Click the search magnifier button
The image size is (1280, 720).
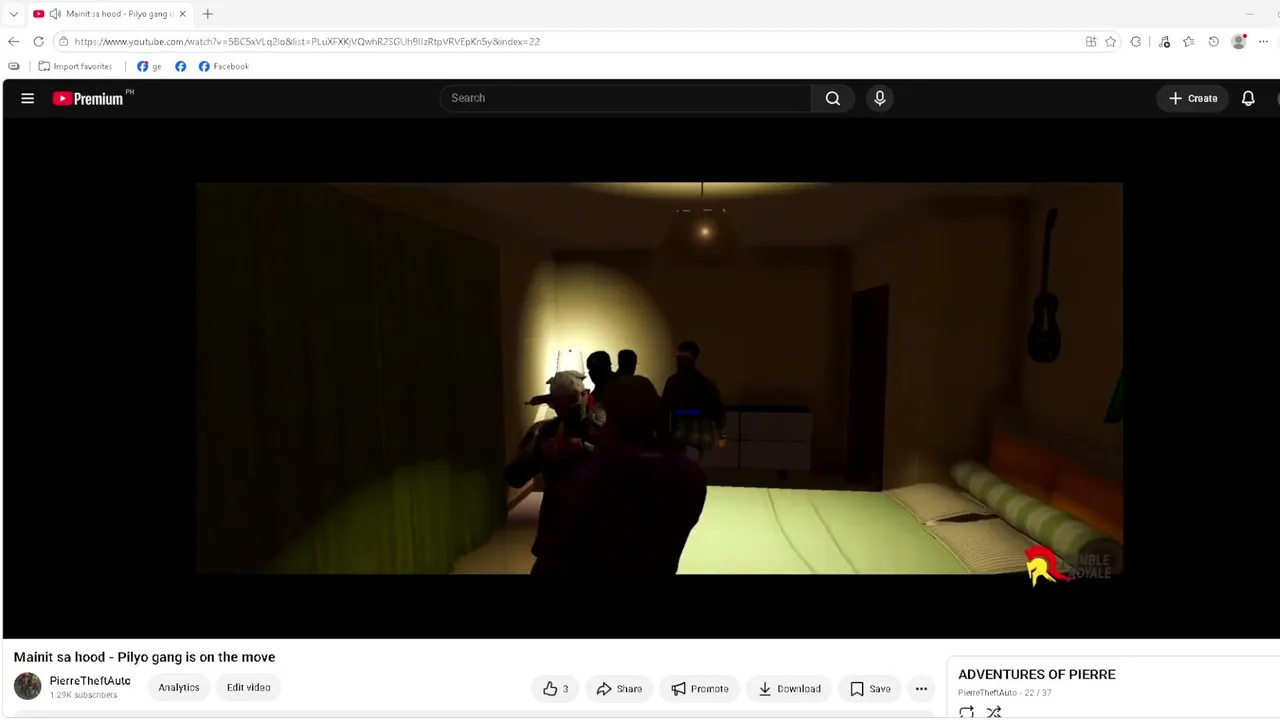[833, 98]
